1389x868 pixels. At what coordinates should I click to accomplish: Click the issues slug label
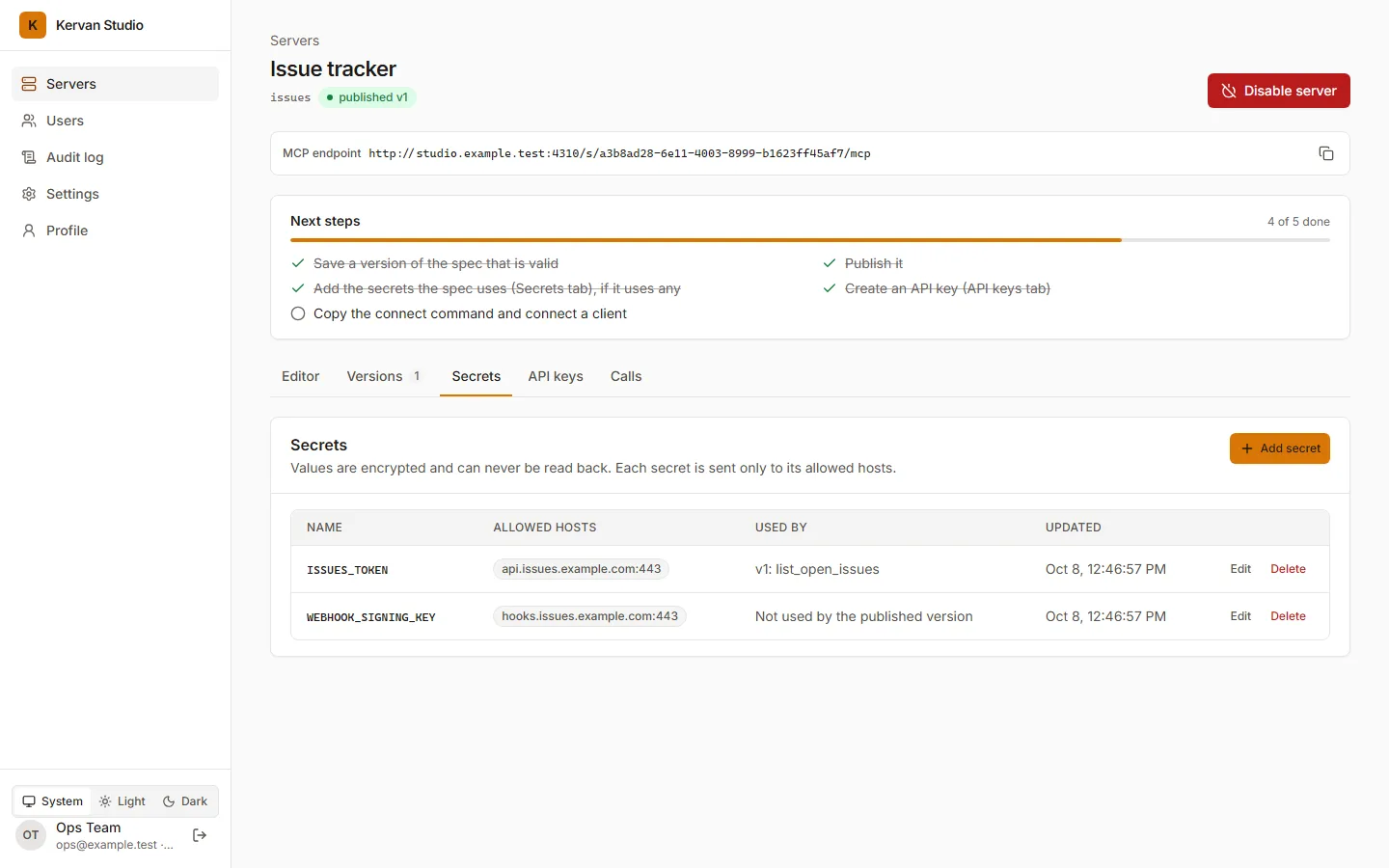click(x=290, y=97)
